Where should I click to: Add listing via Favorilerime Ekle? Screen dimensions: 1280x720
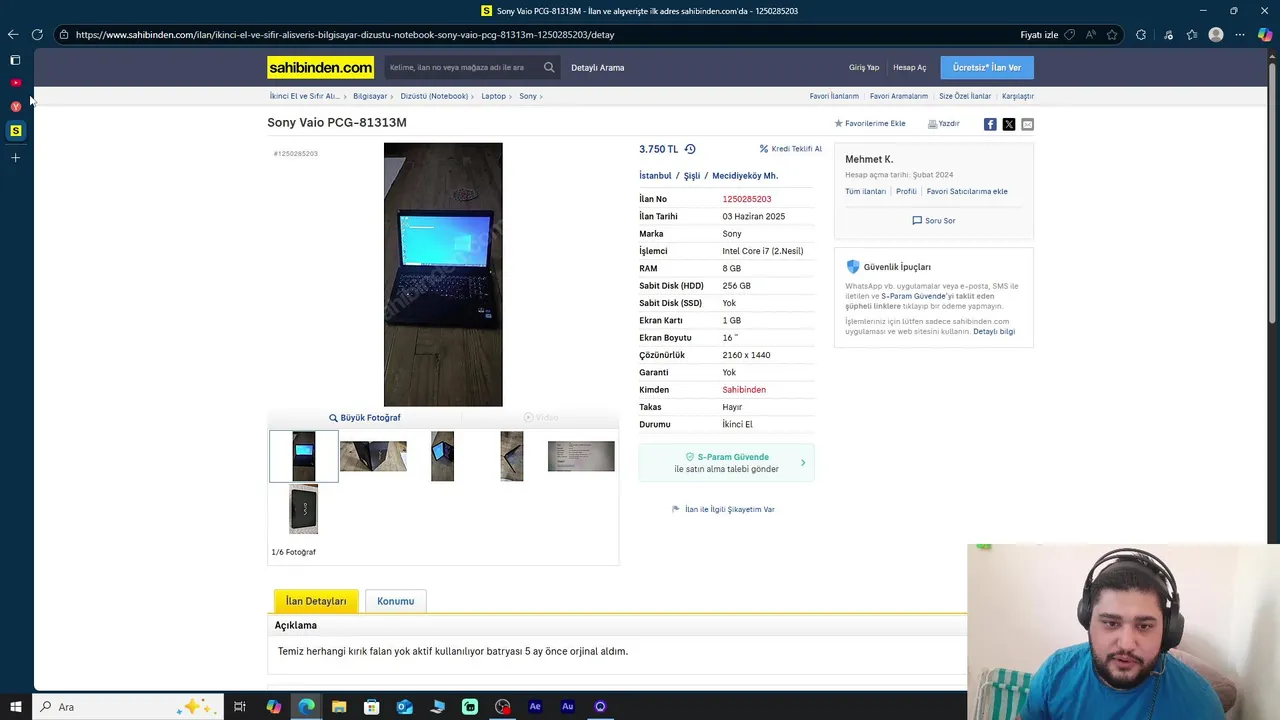tap(870, 124)
